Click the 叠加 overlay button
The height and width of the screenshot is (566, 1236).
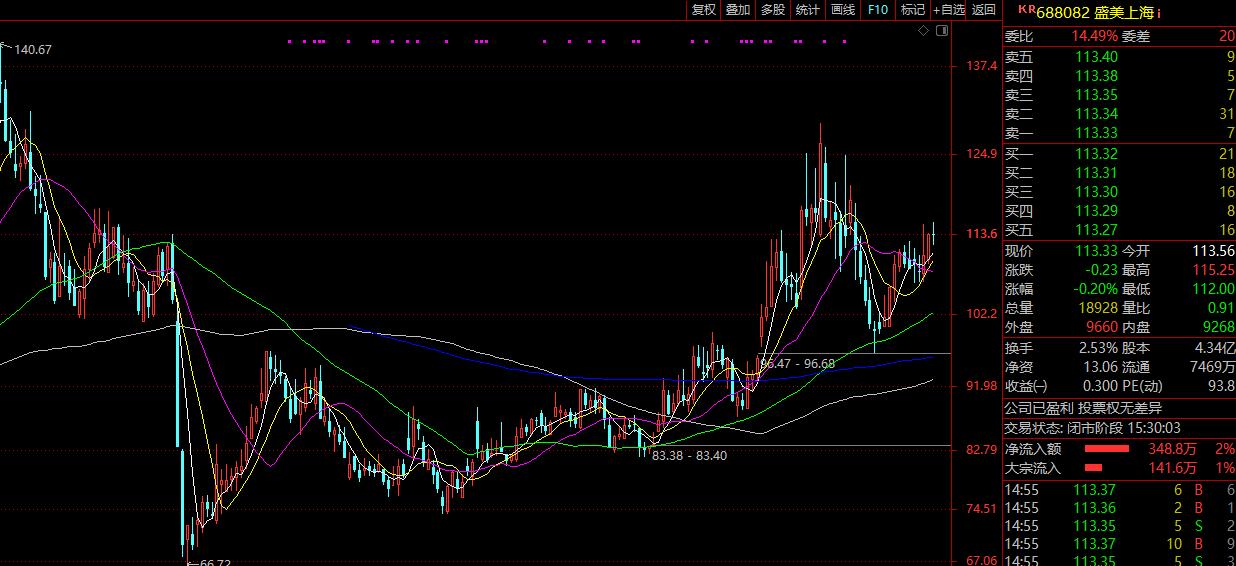[x=738, y=10]
